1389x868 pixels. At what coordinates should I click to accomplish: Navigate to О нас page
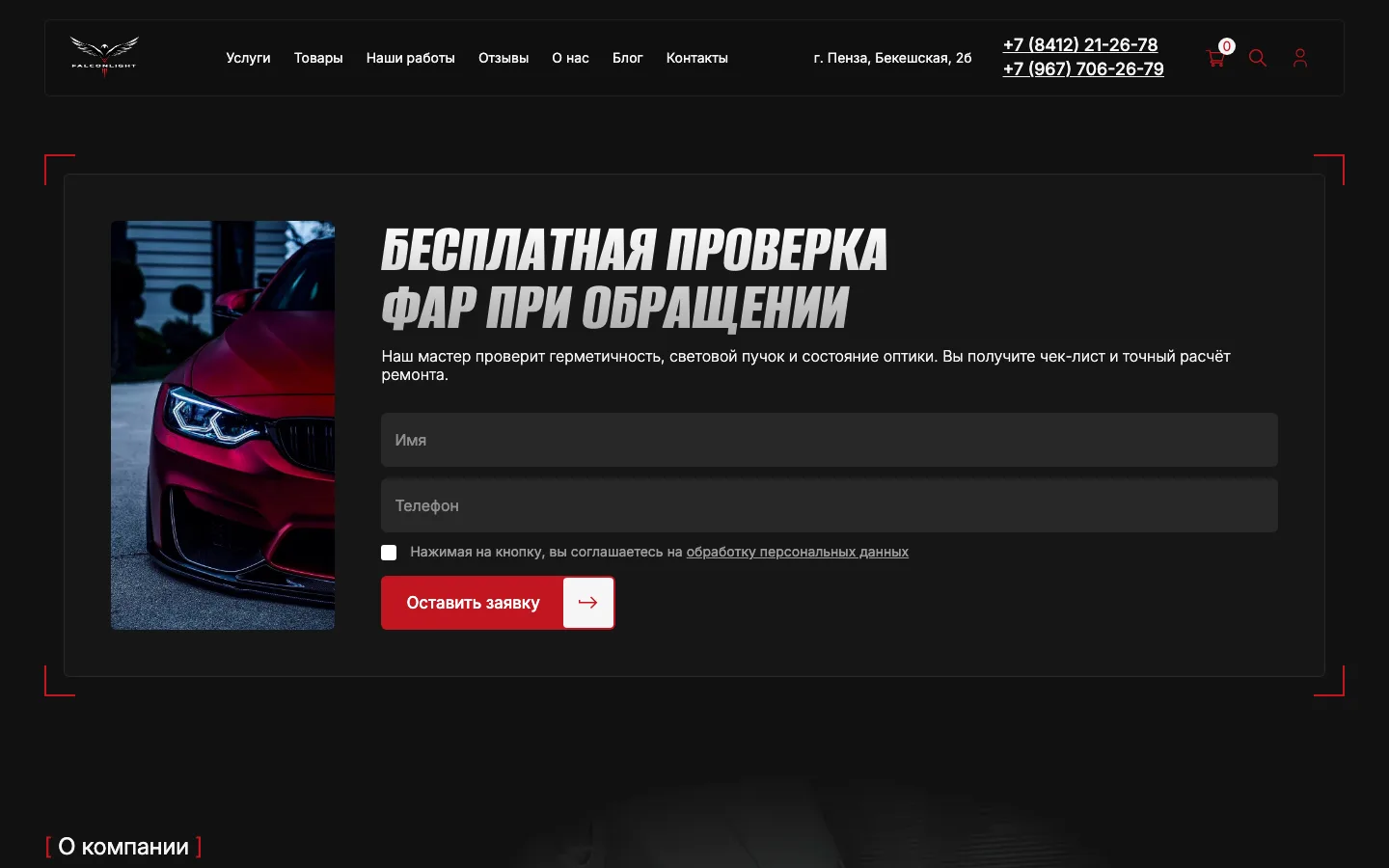pos(570,58)
